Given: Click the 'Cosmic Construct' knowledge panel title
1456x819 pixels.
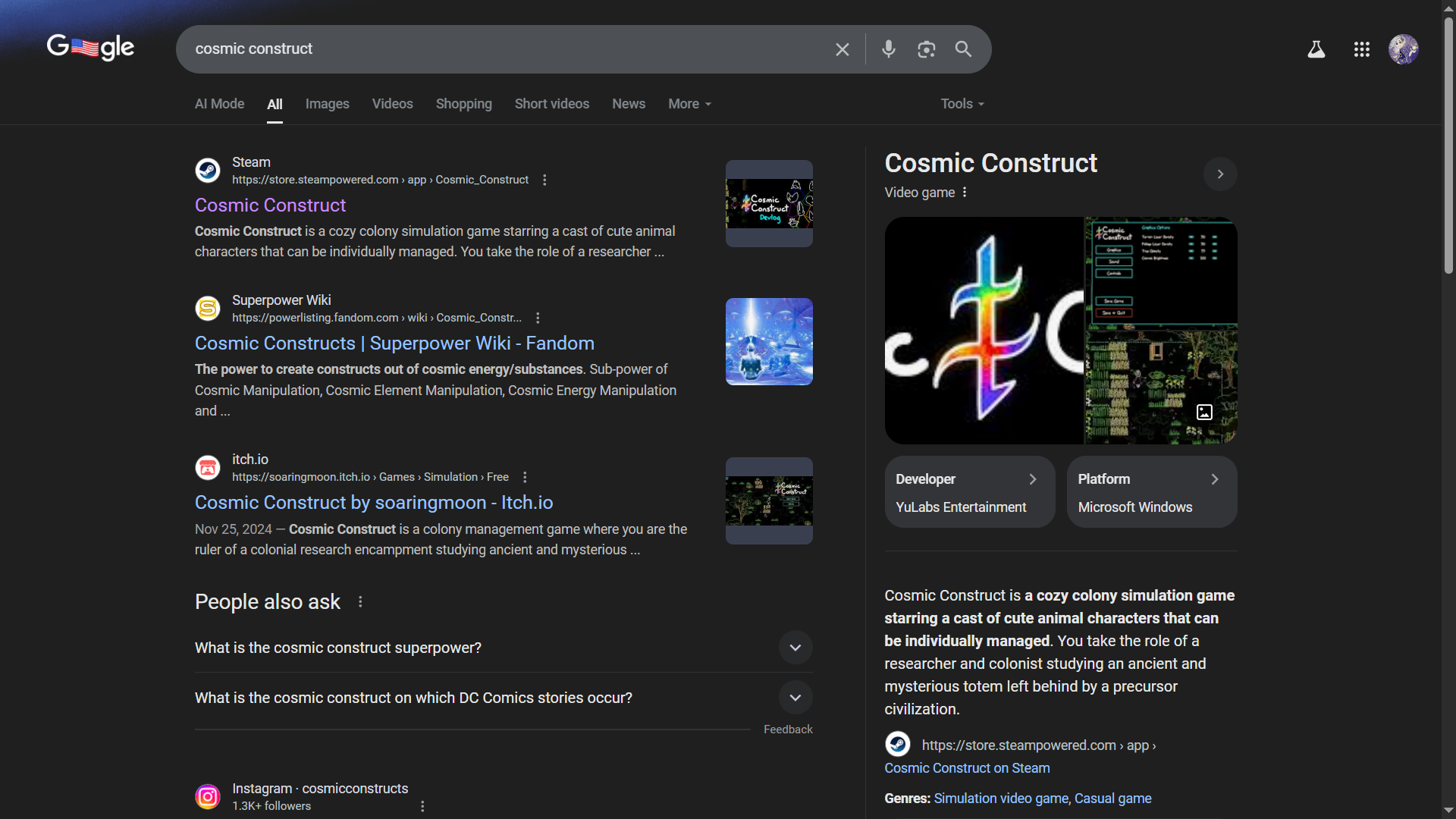Looking at the screenshot, I should [x=990, y=163].
